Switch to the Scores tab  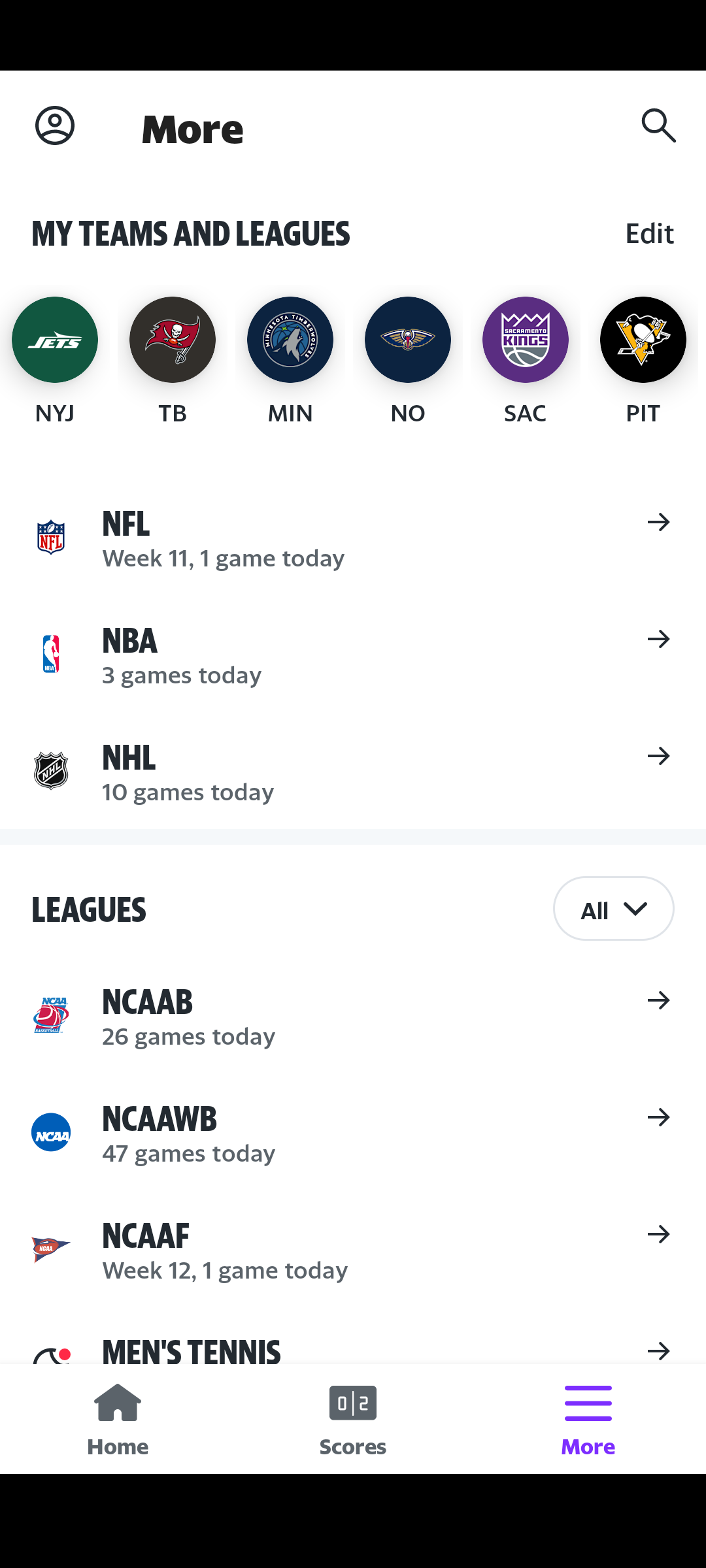pos(353,1419)
